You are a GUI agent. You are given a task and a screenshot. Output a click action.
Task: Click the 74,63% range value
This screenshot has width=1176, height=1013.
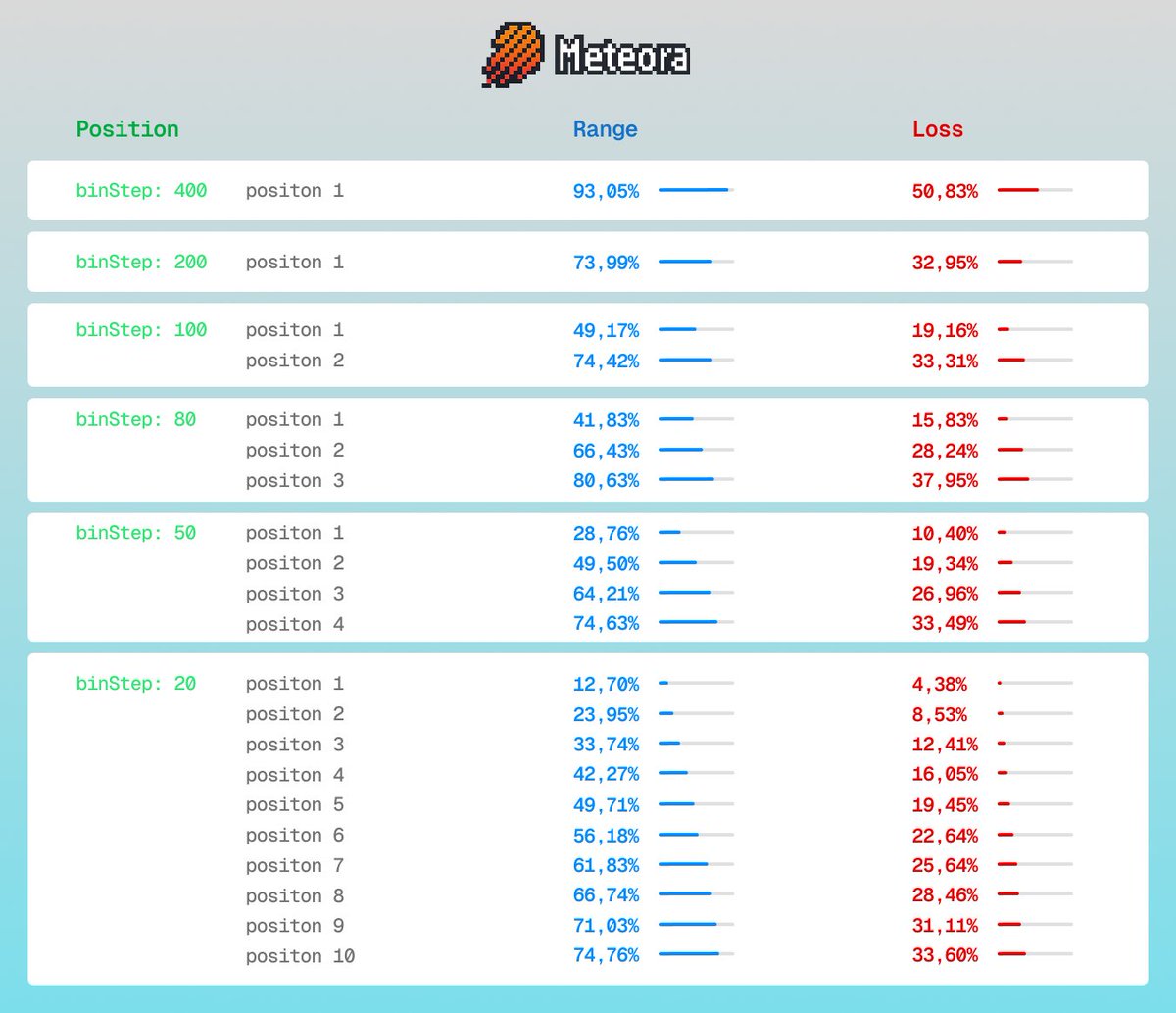pos(606,624)
